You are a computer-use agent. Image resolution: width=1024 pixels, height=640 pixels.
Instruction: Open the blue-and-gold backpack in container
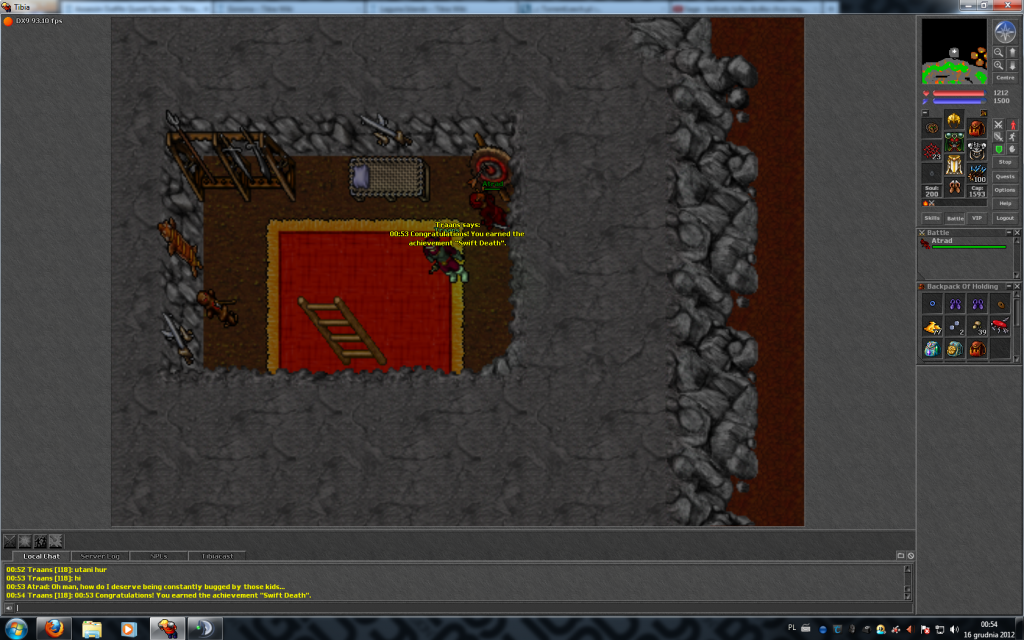(x=955, y=349)
